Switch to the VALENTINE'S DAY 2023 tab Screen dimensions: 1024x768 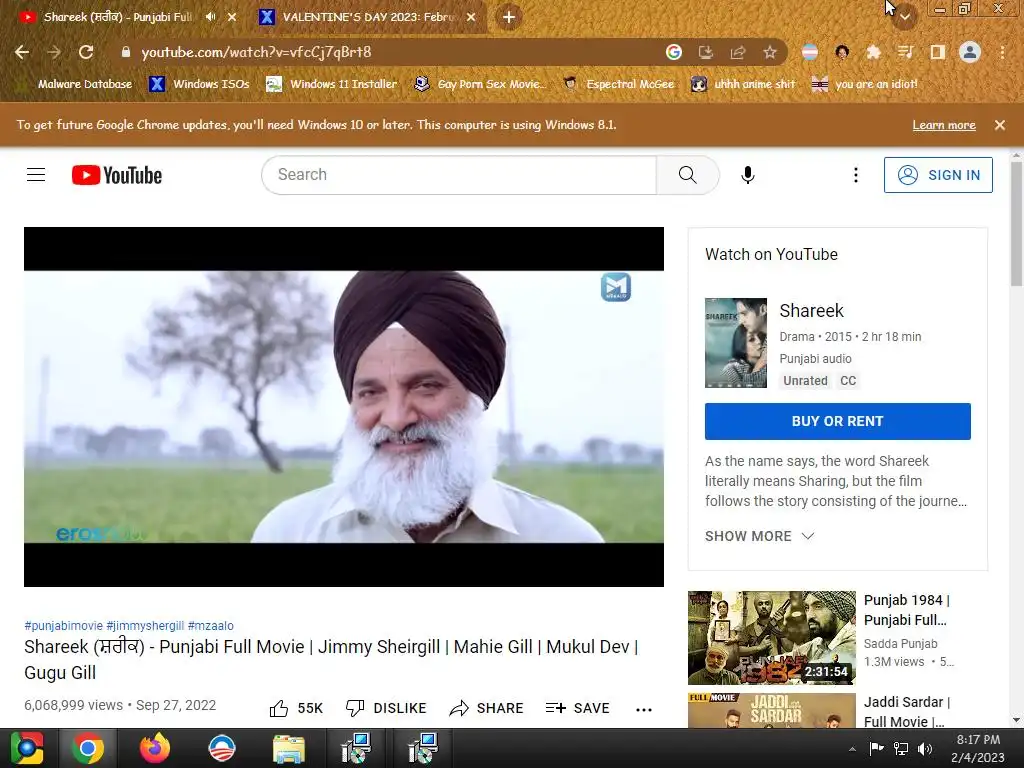point(369,17)
